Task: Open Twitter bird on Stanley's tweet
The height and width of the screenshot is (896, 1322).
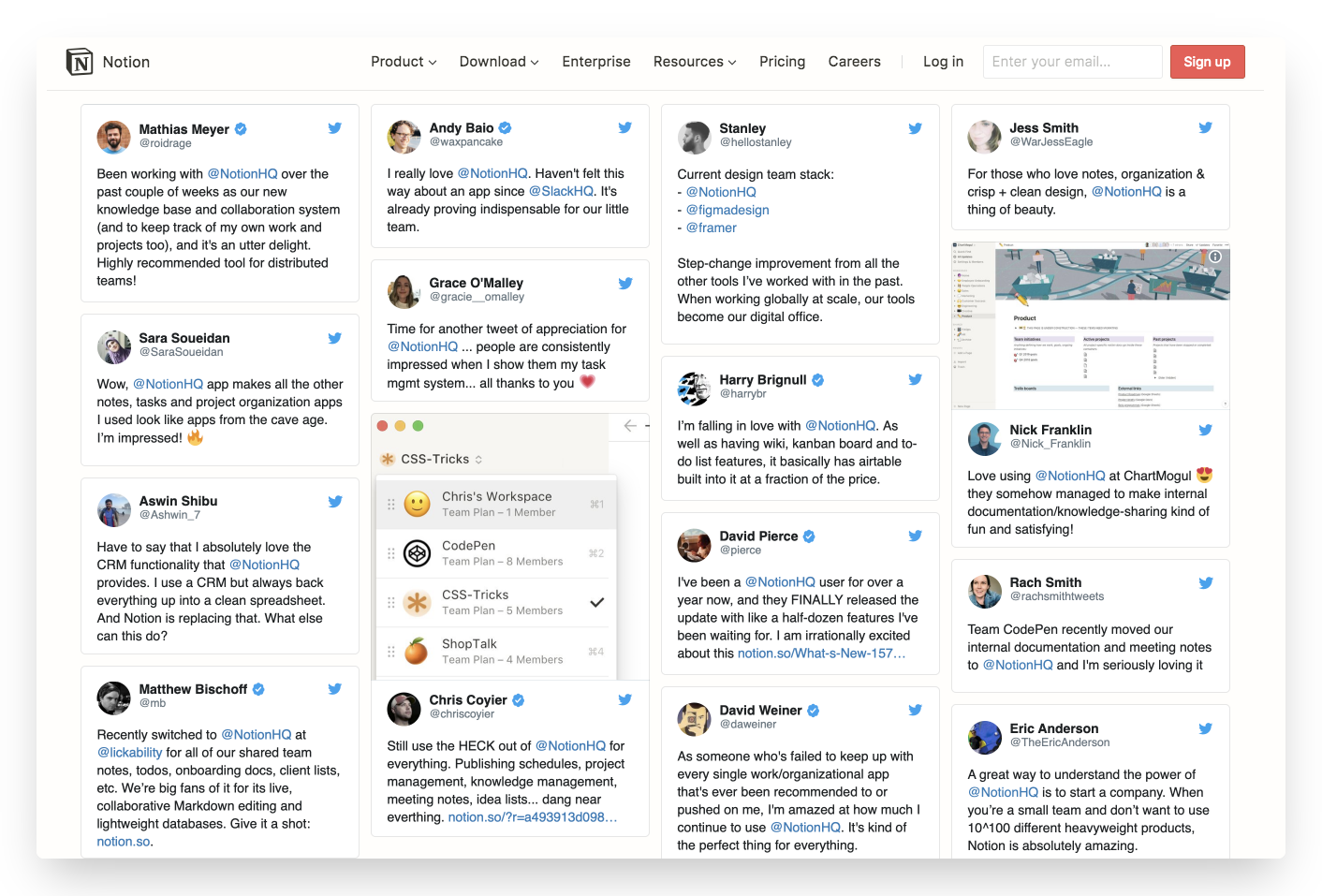Action: pyautogui.click(x=915, y=128)
